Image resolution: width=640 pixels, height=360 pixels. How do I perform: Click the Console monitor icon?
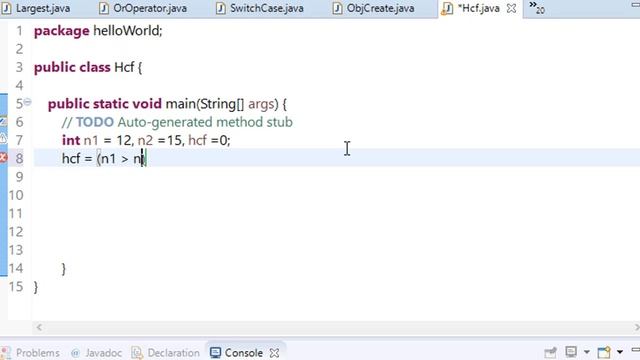pyautogui.click(x=215, y=353)
